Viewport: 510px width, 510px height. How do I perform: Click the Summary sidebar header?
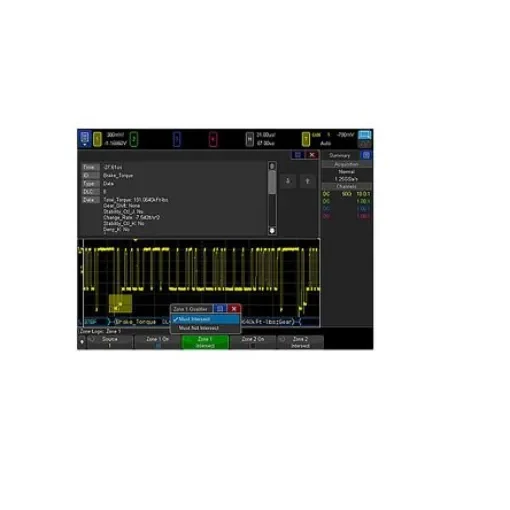coord(339,155)
